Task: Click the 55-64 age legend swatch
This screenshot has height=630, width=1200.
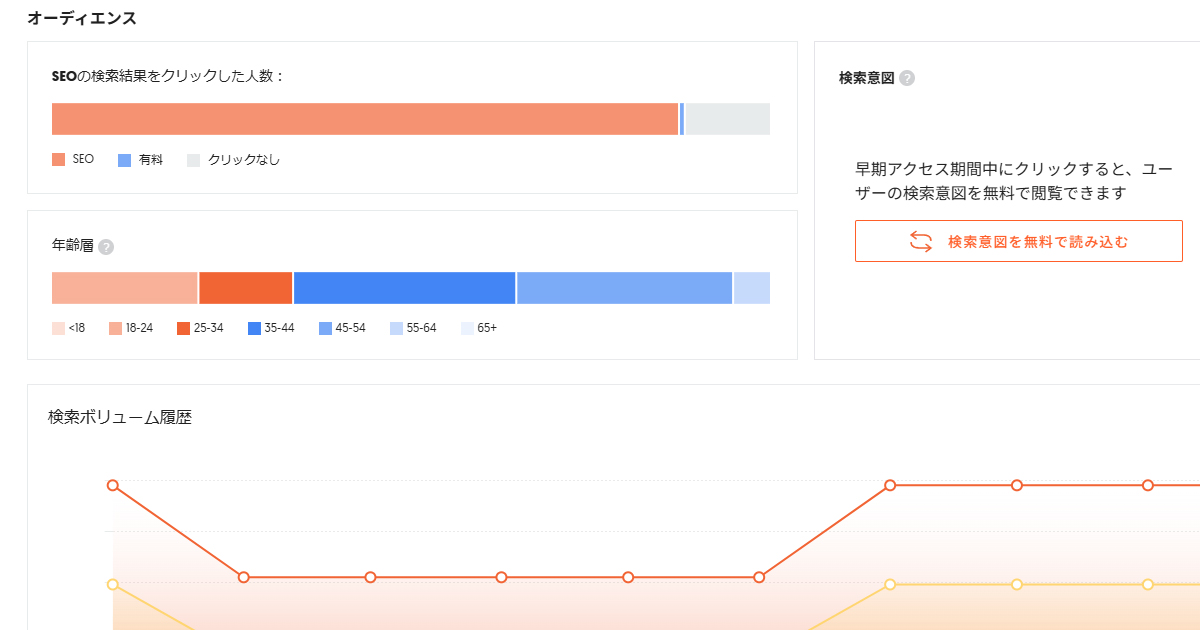Action: [x=396, y=328]
